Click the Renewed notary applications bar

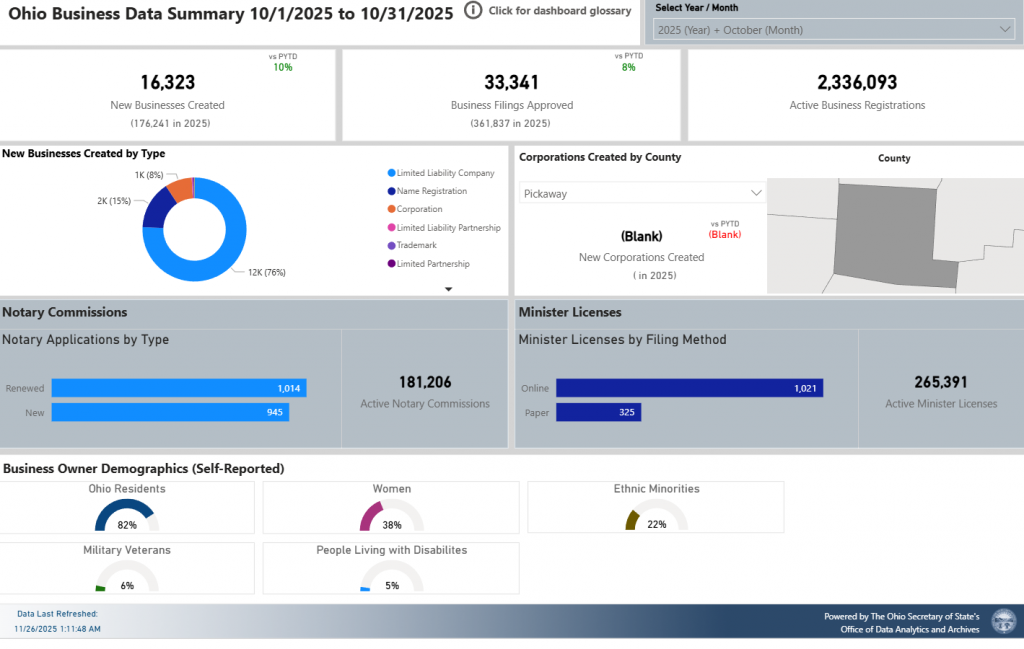(178, 388)
